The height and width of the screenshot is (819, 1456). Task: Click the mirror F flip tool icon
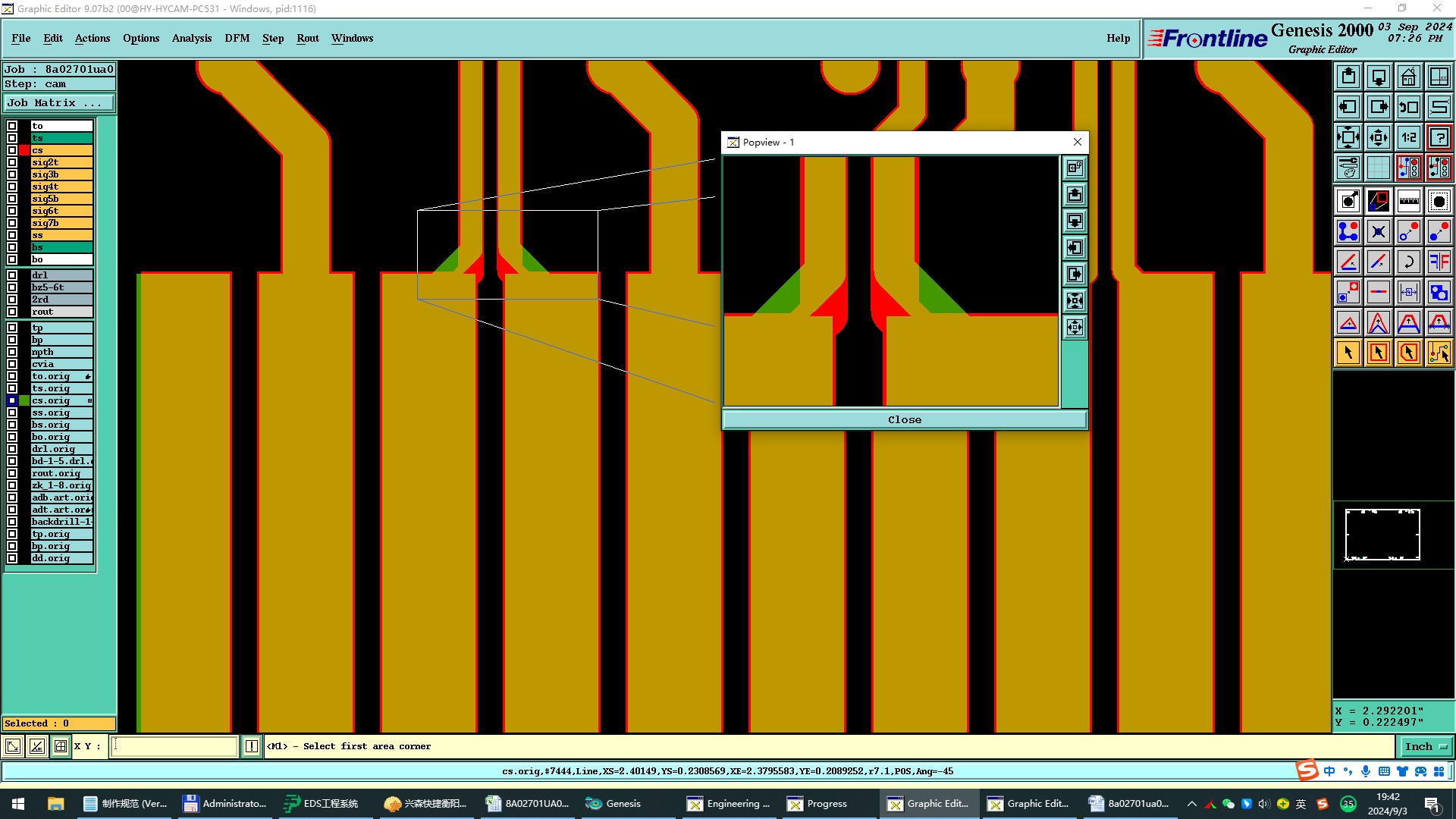[x=1439, y=262]
